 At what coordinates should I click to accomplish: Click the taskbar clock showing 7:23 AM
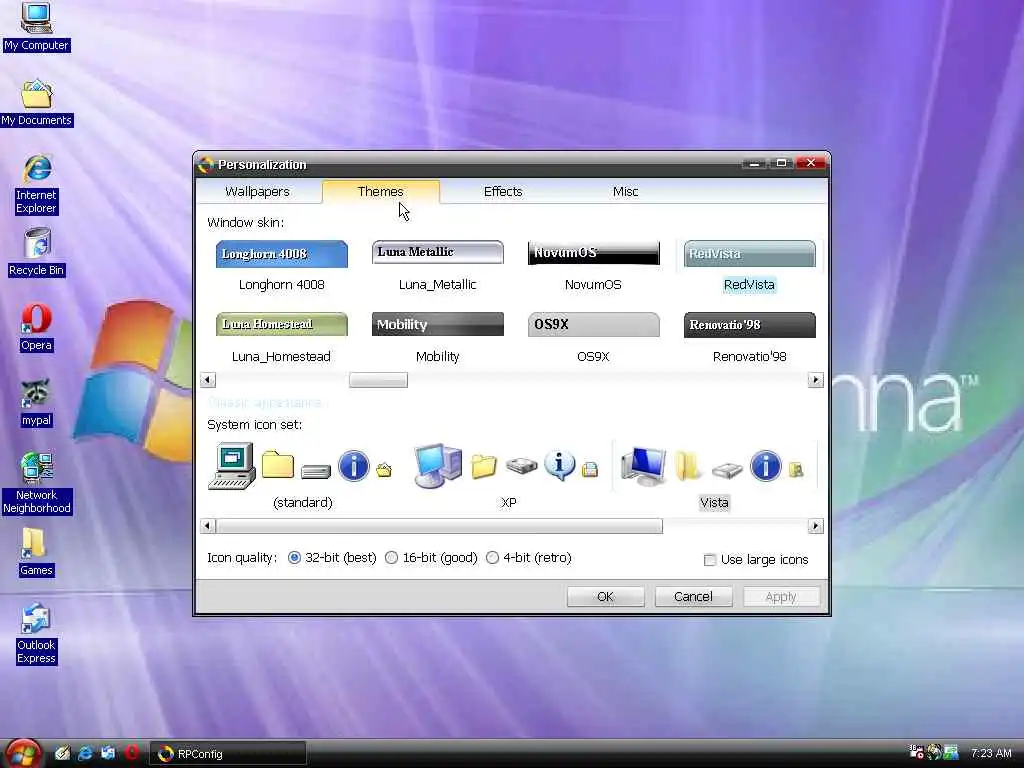tap(991, 753)
